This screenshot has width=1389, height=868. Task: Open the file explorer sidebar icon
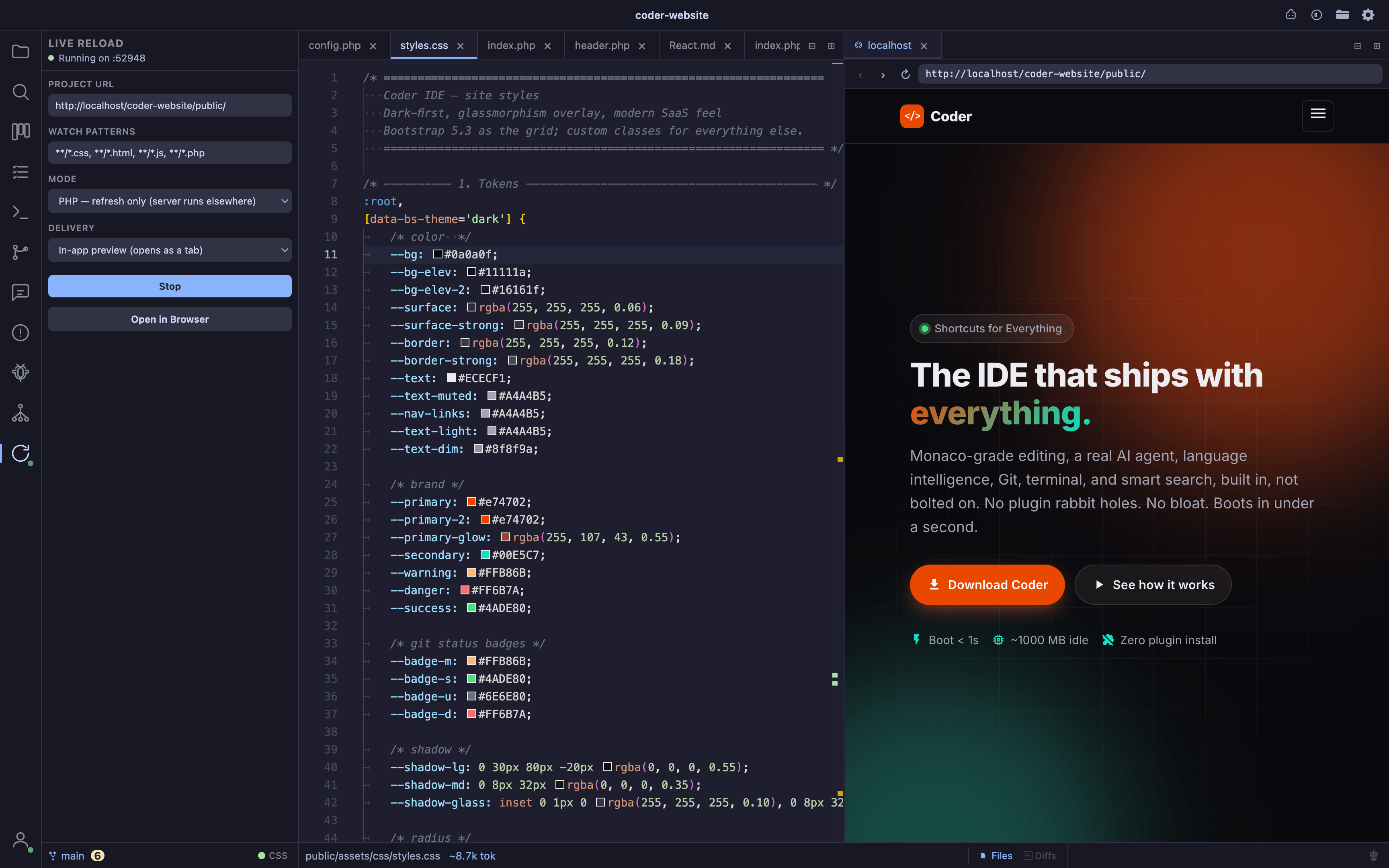(x=20, y=52)
